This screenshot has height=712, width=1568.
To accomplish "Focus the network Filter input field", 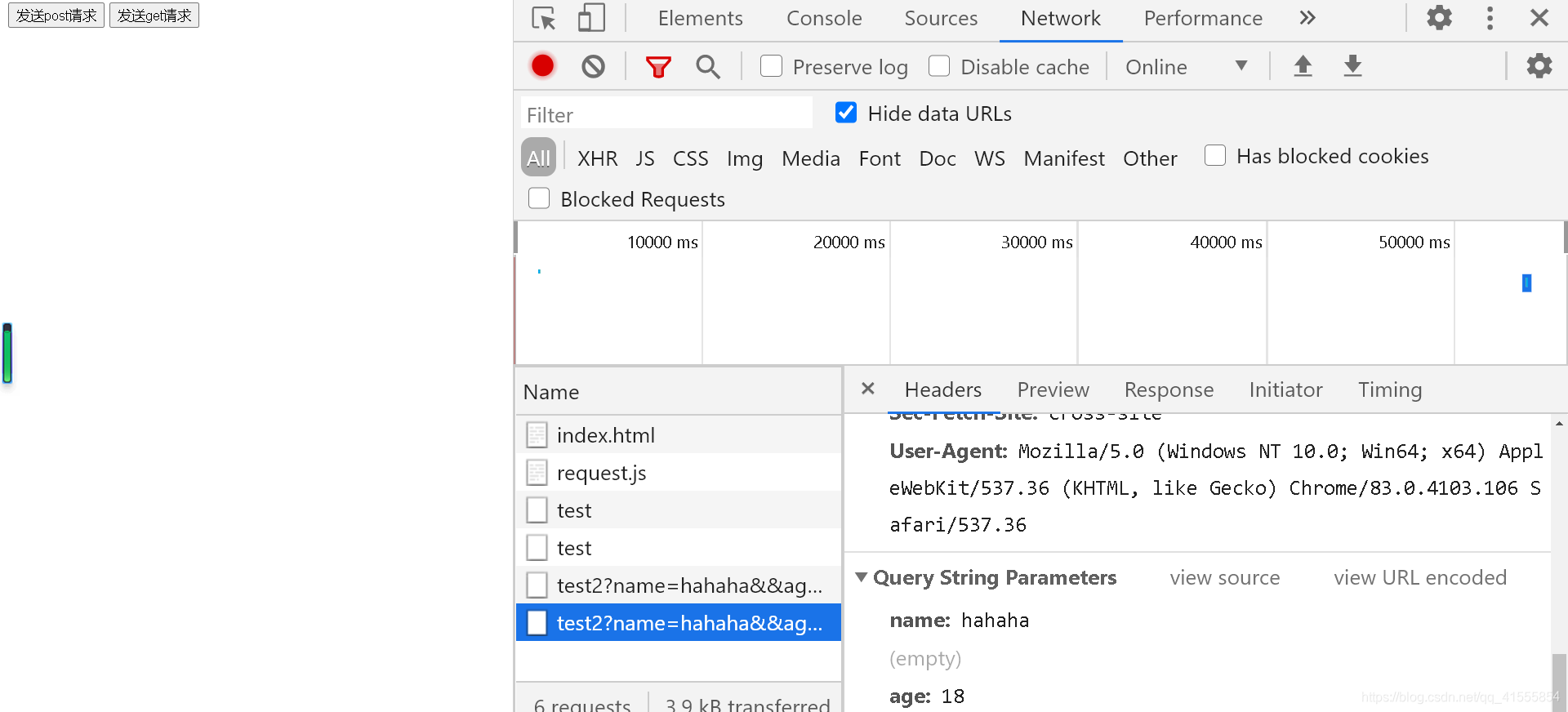I will pos(666,113).
